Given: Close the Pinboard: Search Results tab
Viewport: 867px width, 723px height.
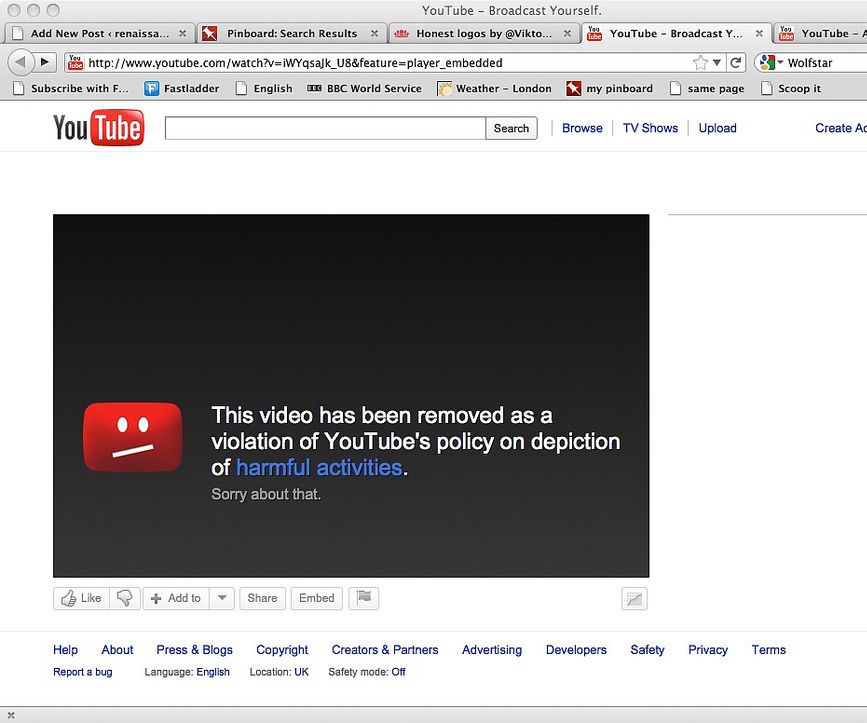Looking at the screenshot, I should coord(374,34).
